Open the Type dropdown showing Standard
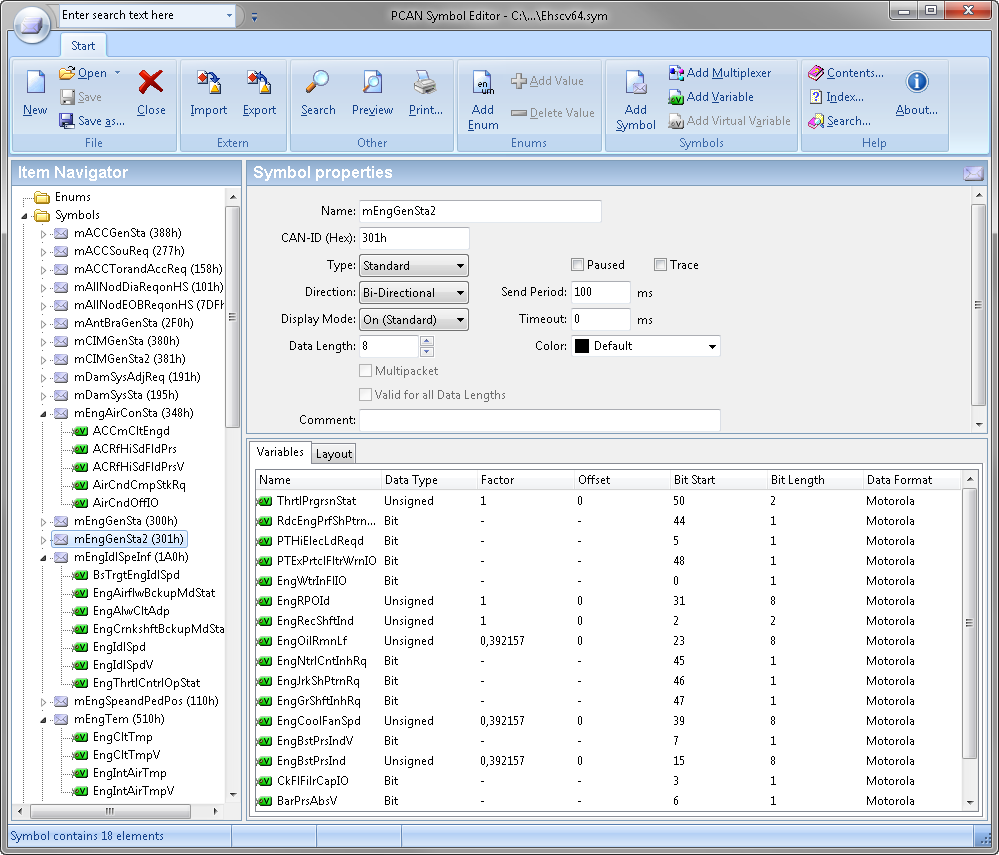 pyautogui.click(x=414, y=266)
